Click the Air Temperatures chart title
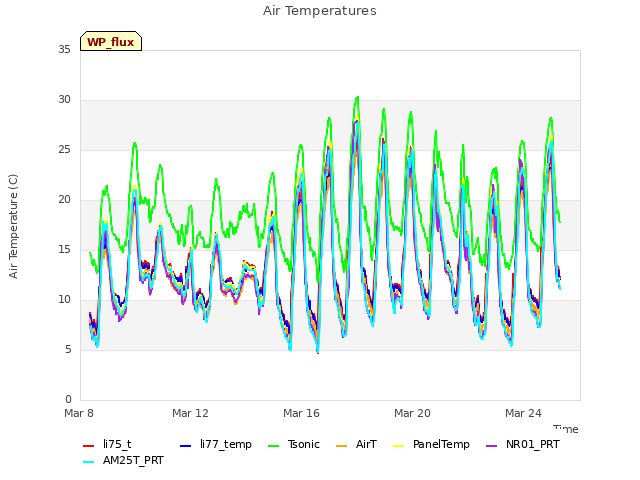 320,11
